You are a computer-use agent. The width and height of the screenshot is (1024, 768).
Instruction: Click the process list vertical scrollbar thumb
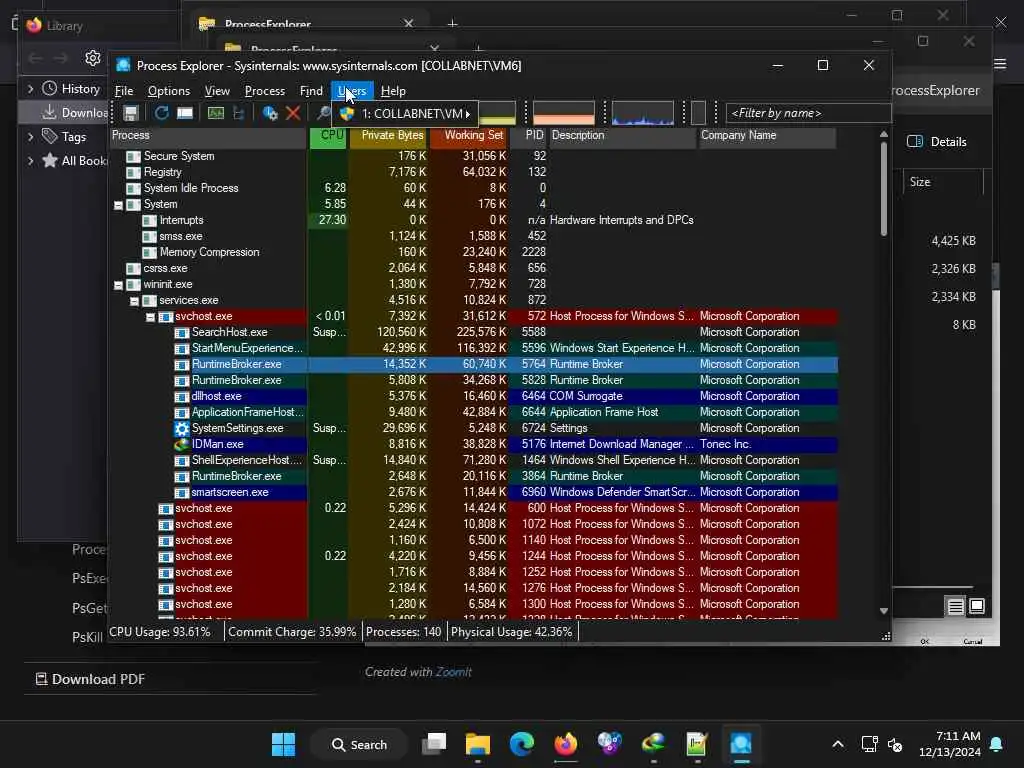tap(884, 189)
